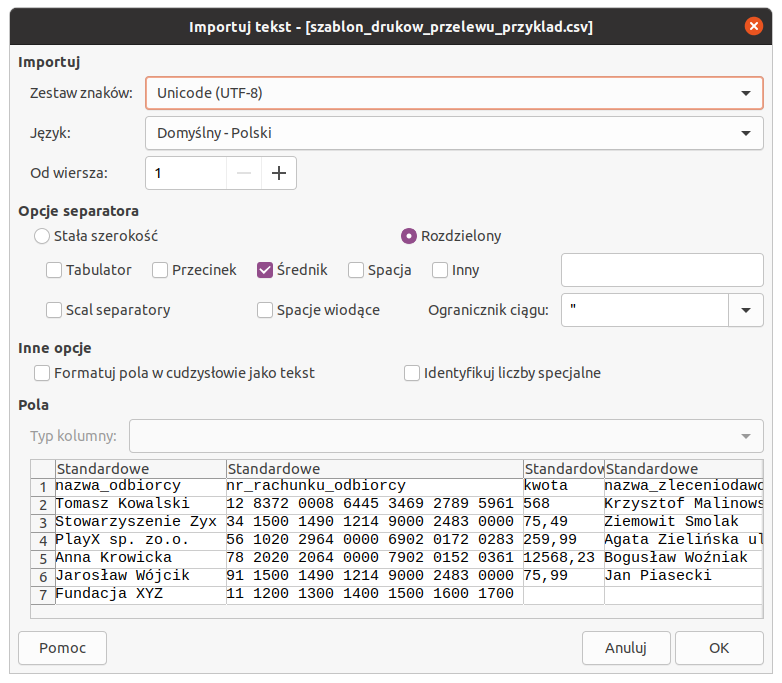782x683 pixels.
Task: Select the 'Rozdzielony' radio button
Action: [x=408, y=237]
